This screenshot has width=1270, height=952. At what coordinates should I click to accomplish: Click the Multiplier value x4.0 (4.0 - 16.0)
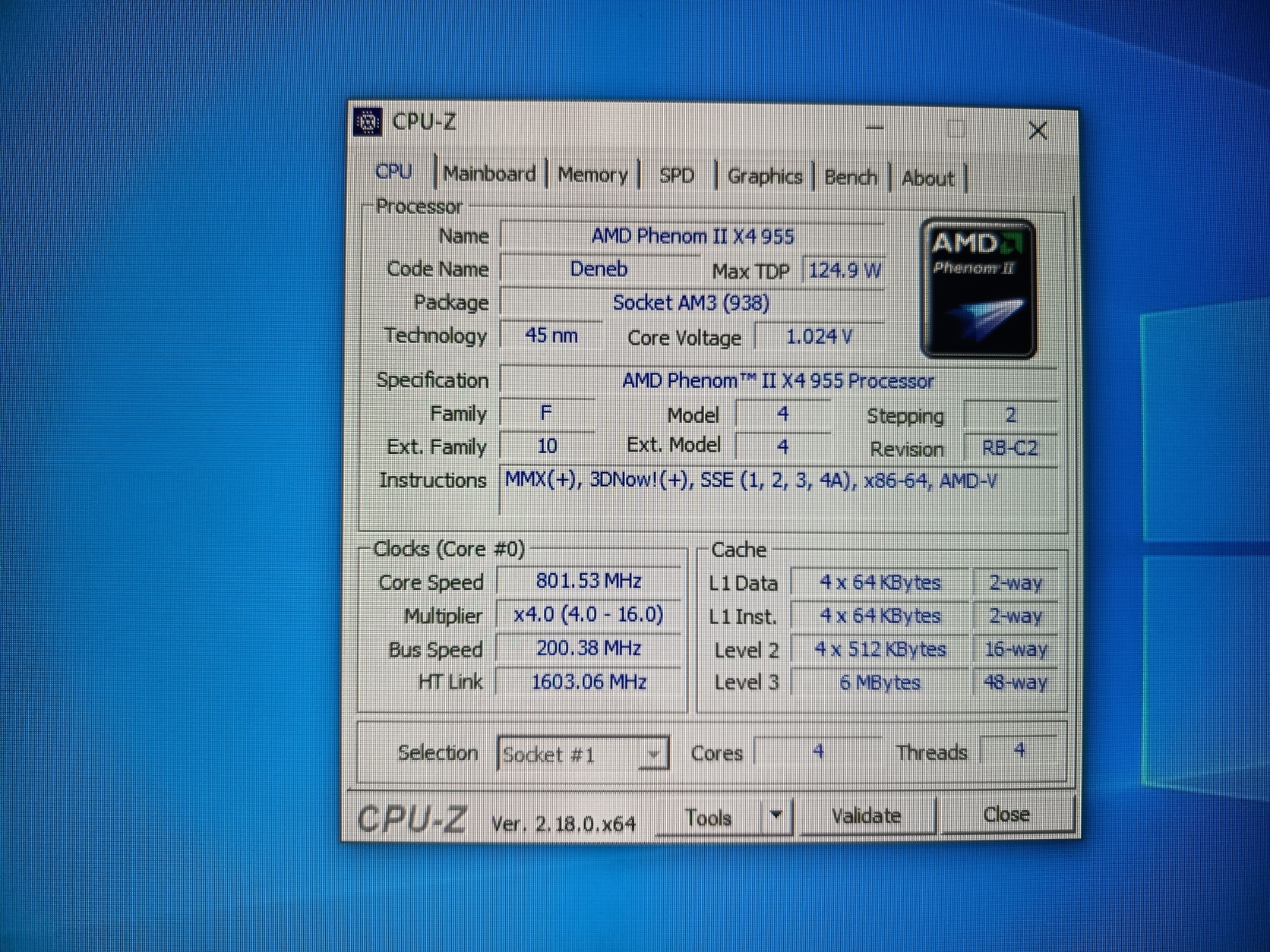click(589, 614)
